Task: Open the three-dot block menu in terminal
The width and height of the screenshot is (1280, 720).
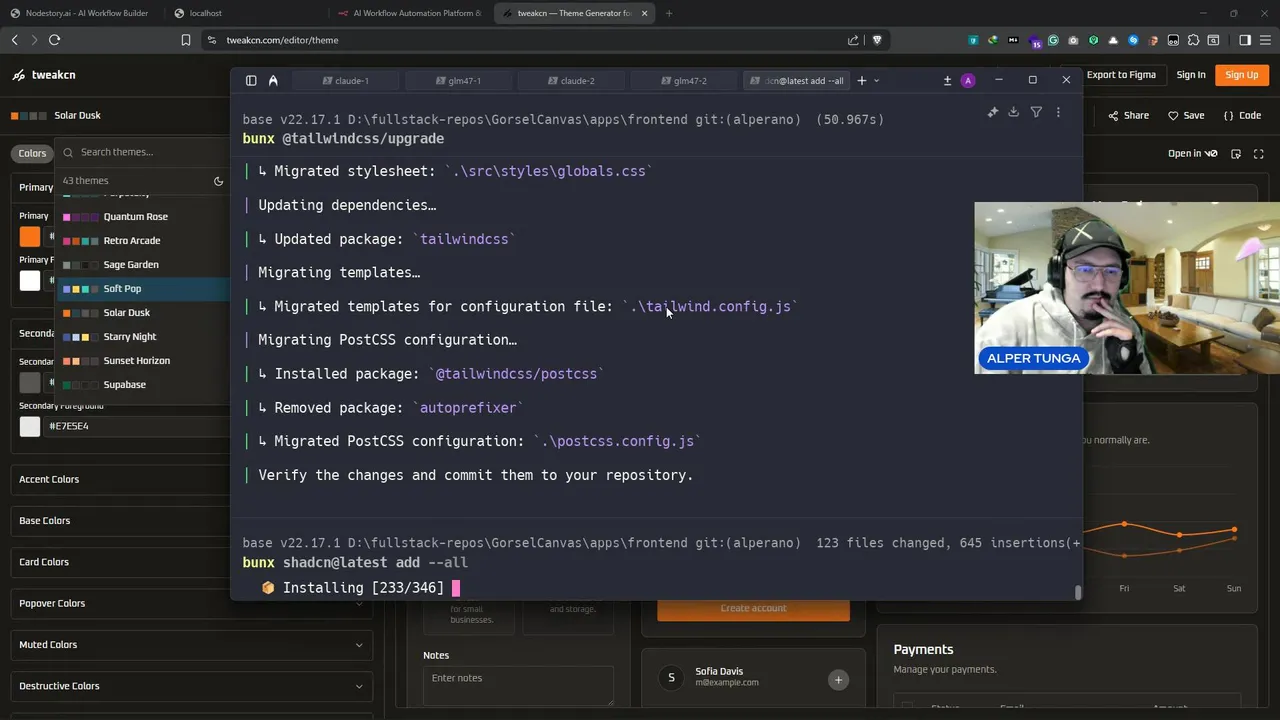Action: (x=1058, y=112)
